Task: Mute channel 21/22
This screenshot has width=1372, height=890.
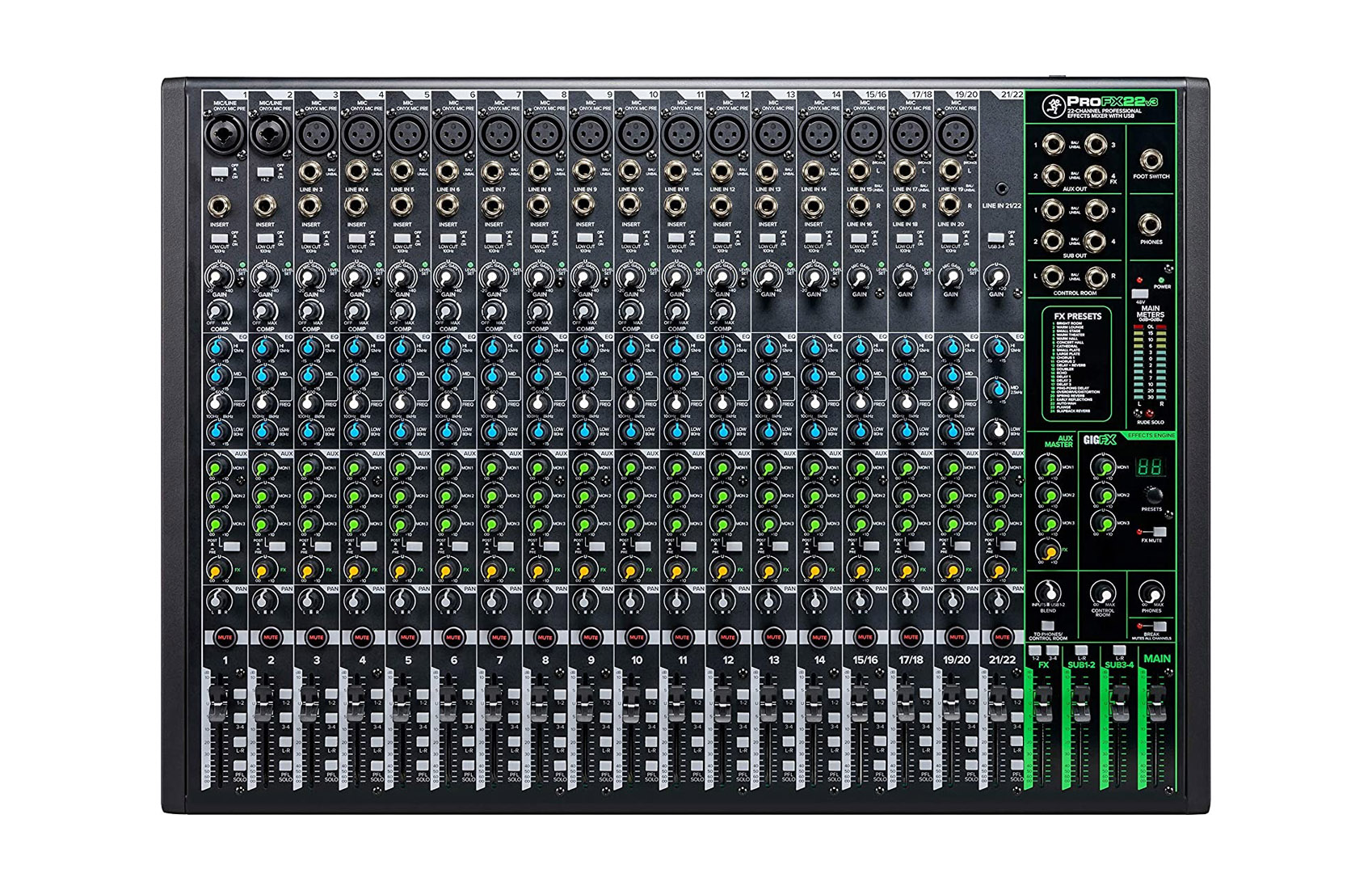Action: [1002, 637]
